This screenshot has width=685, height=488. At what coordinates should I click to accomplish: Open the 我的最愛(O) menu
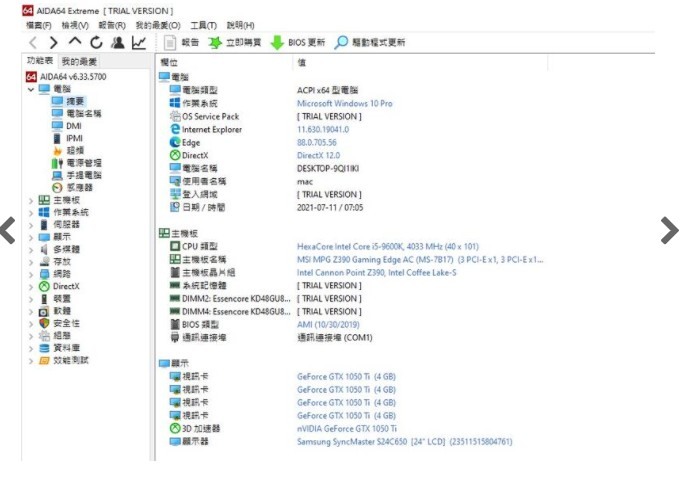click(x=158, y=25)
